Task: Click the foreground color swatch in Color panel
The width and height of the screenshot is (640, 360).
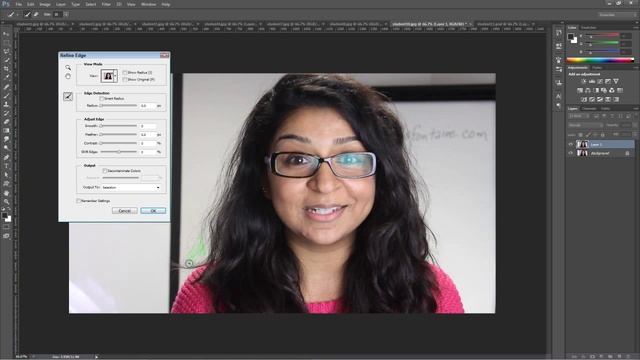Action: [571, 37]
